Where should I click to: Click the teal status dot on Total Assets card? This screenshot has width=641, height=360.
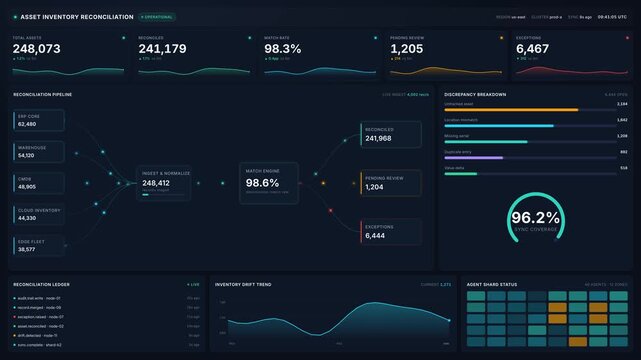point(123,38)
